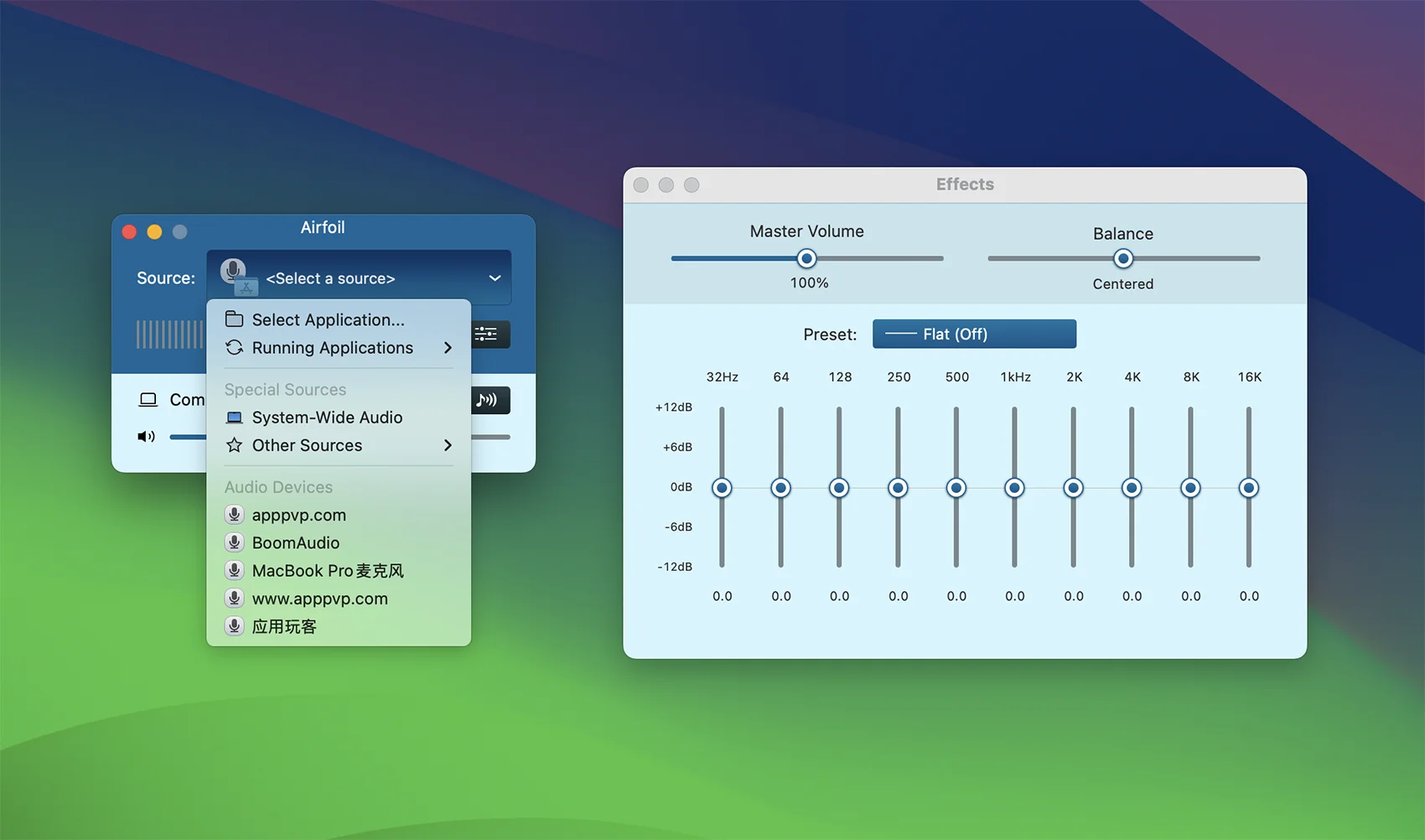Click the 8K equalizer band knob
The height and width of the screenshot is (840, 1425).
pos(1190,488)
